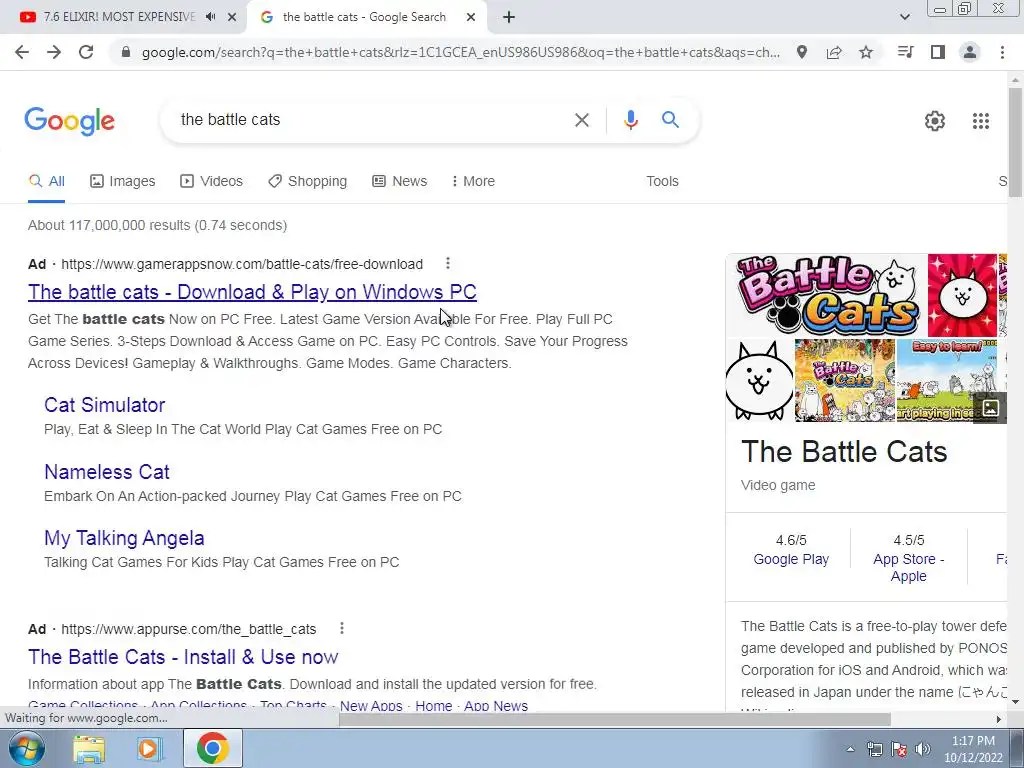
Task: Open Cat Simulator sitelink
Action: [x=104, y=405]
